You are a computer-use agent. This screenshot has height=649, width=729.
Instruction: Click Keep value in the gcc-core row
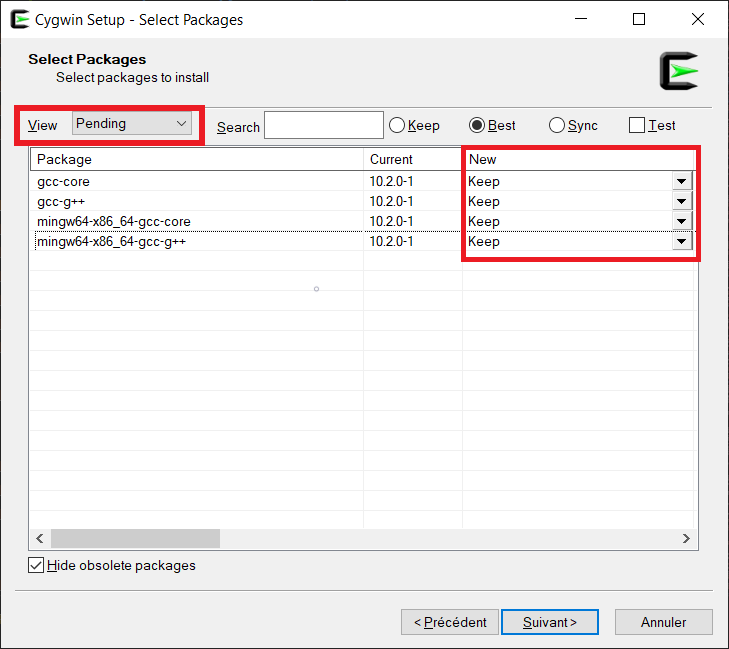click(x=484, y=181)
